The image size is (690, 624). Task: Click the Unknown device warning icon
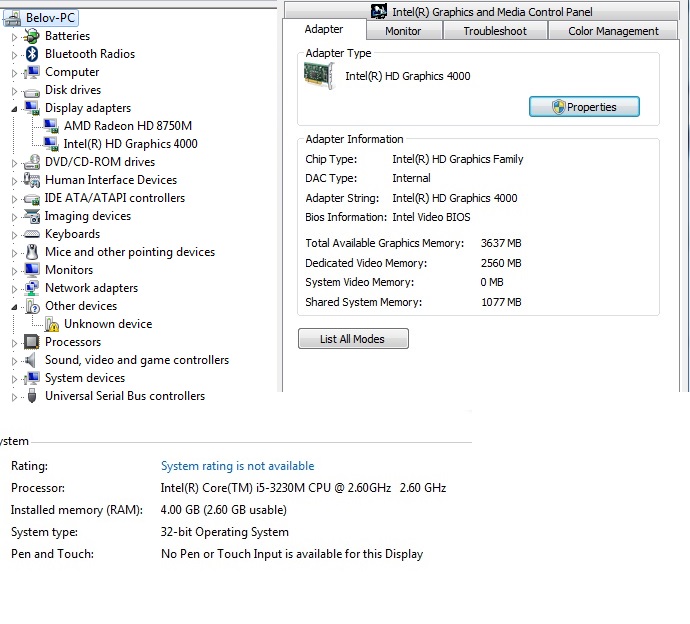(x=51, y=324)
